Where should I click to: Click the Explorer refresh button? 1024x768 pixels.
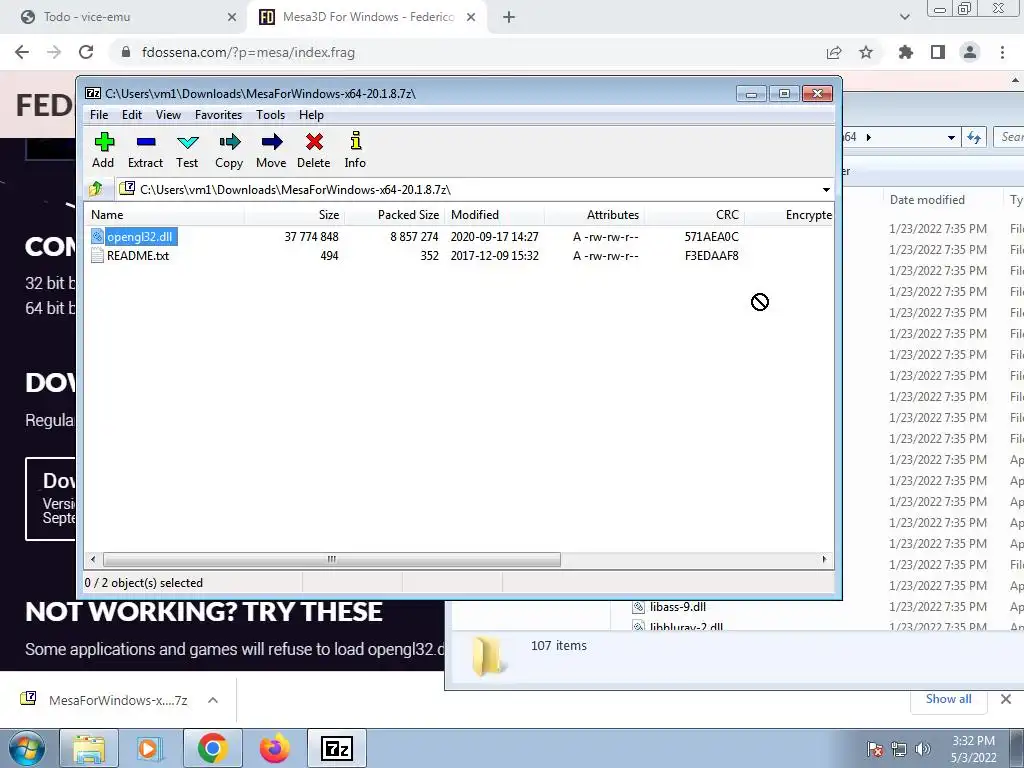974,137
